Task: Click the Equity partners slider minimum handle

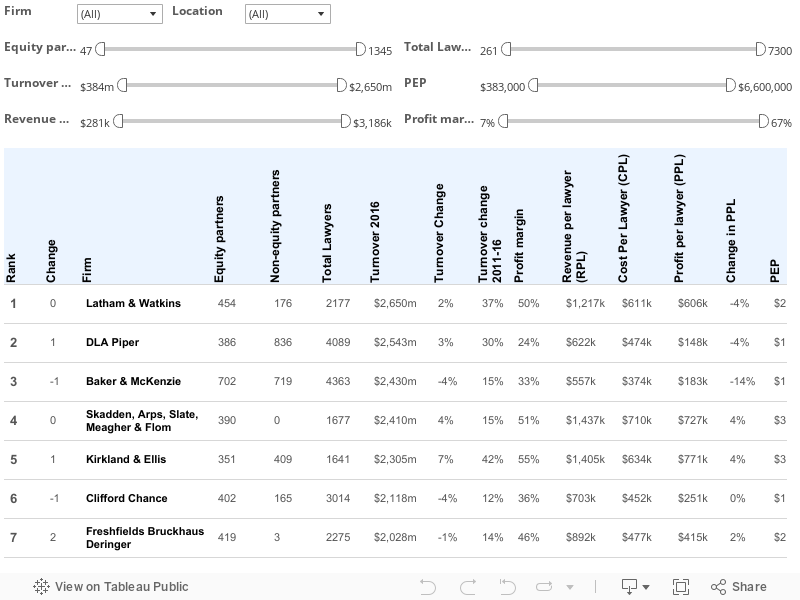Action: click(100, 49)
